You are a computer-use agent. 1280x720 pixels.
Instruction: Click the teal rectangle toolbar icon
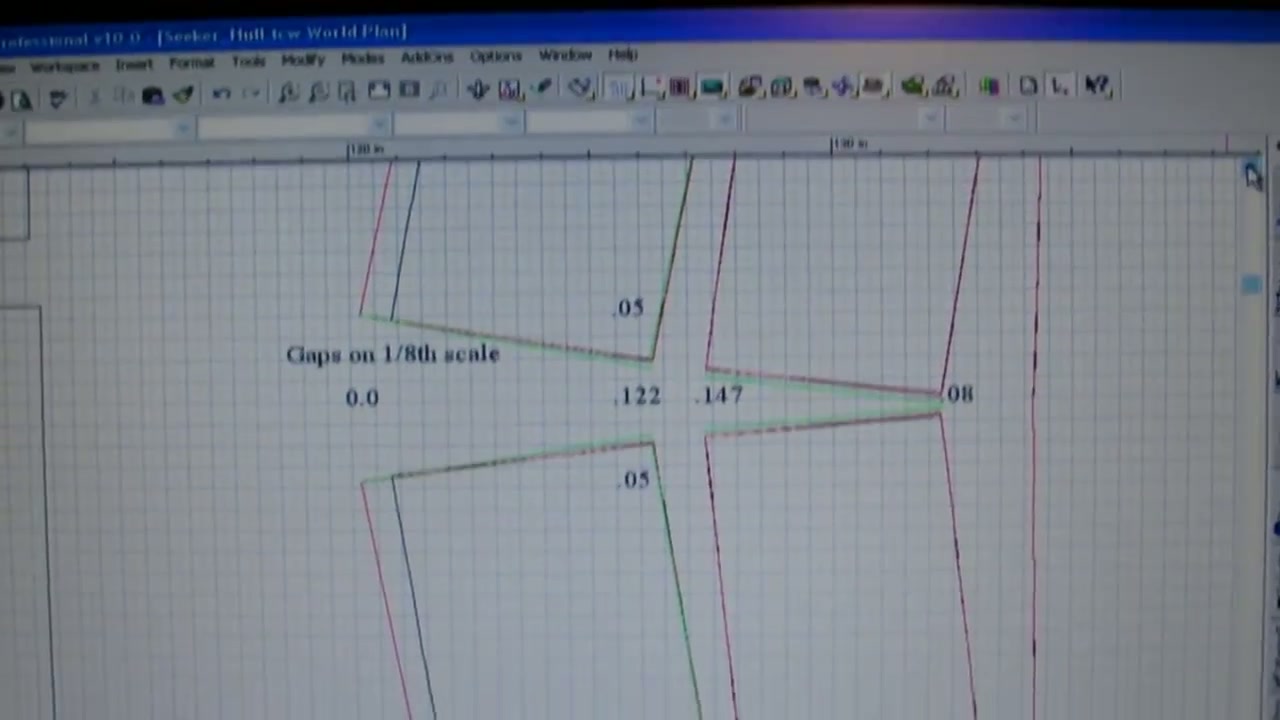pos(712,88)
